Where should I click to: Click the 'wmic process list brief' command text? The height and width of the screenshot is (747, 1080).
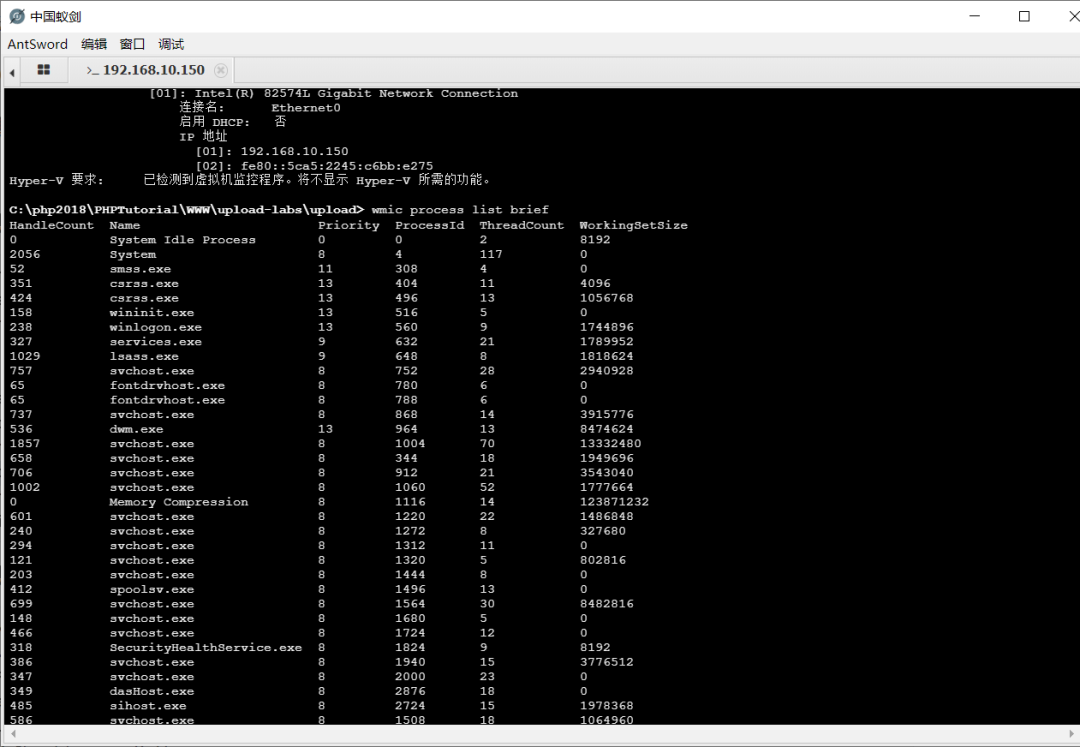tap(460, 209)
